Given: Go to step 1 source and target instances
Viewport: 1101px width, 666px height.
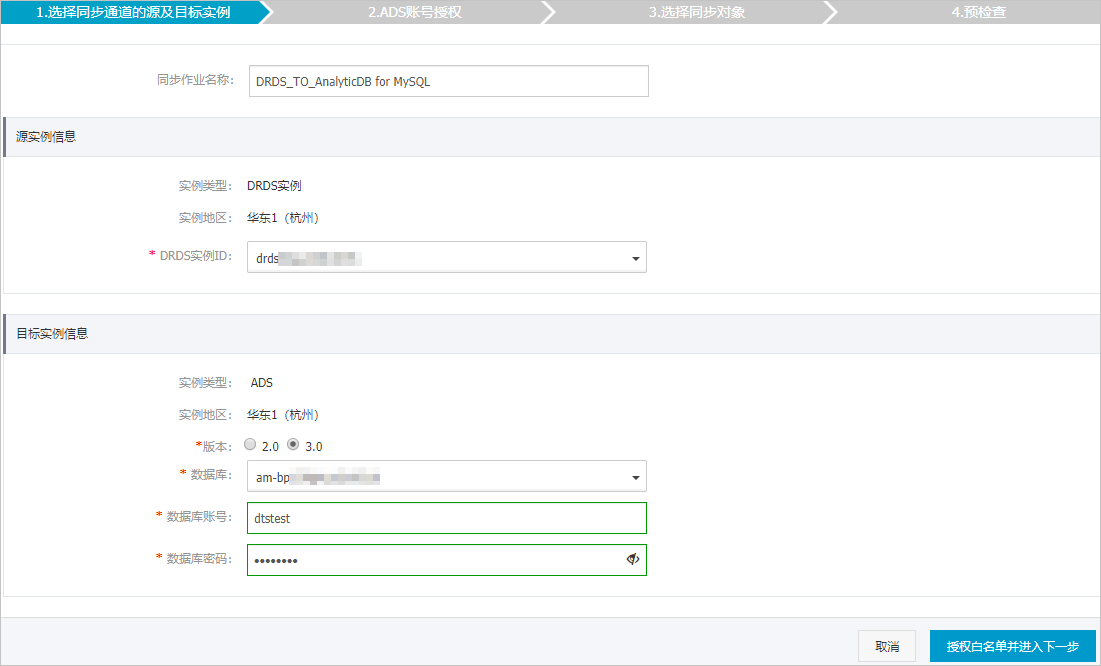Looking at the screenshot, I should (133, 12).
